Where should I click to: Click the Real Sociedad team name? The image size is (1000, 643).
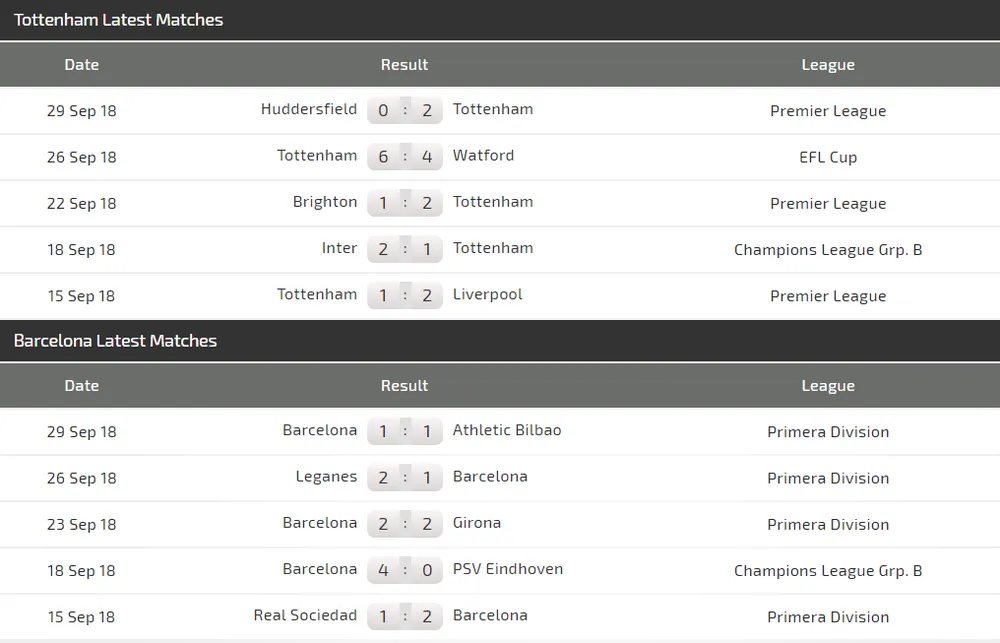coord(305,615)
